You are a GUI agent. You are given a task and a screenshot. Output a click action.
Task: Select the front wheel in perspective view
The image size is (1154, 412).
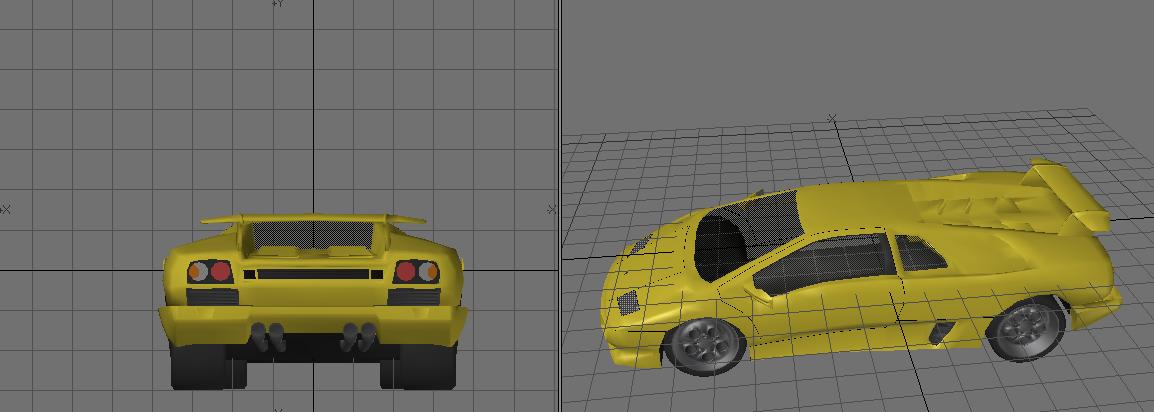click(704, 347)
